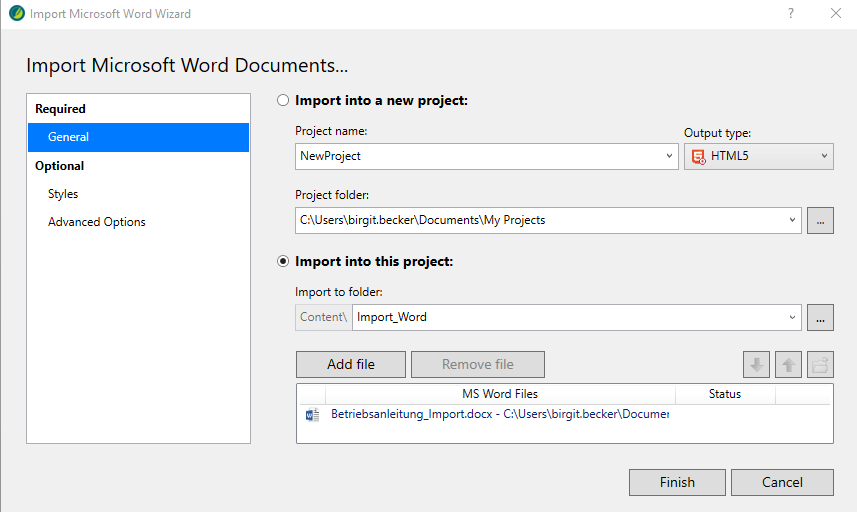Select the General page in sidebar
857x512 pixels.
pos(68,137)
